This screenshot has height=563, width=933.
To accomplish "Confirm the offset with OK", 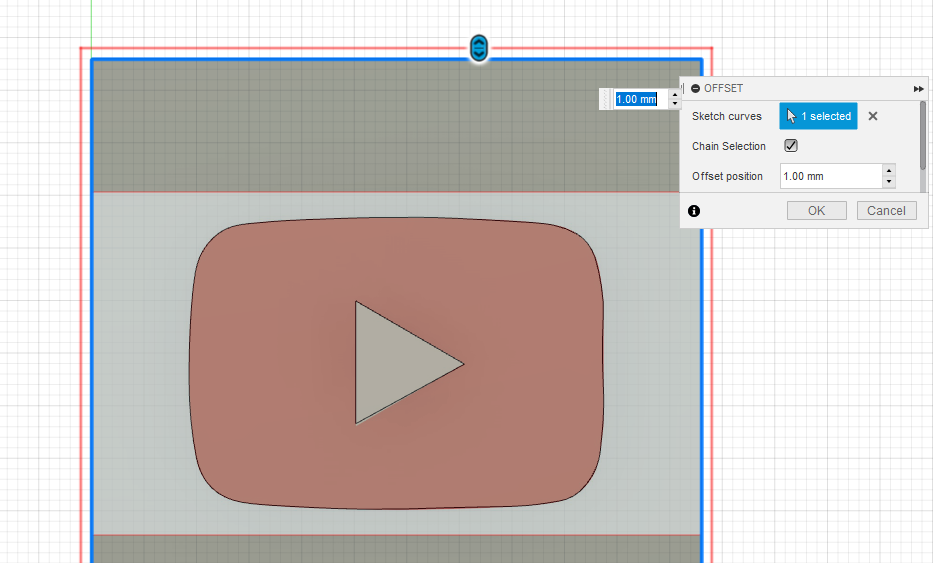I will [x=816, y=210].
